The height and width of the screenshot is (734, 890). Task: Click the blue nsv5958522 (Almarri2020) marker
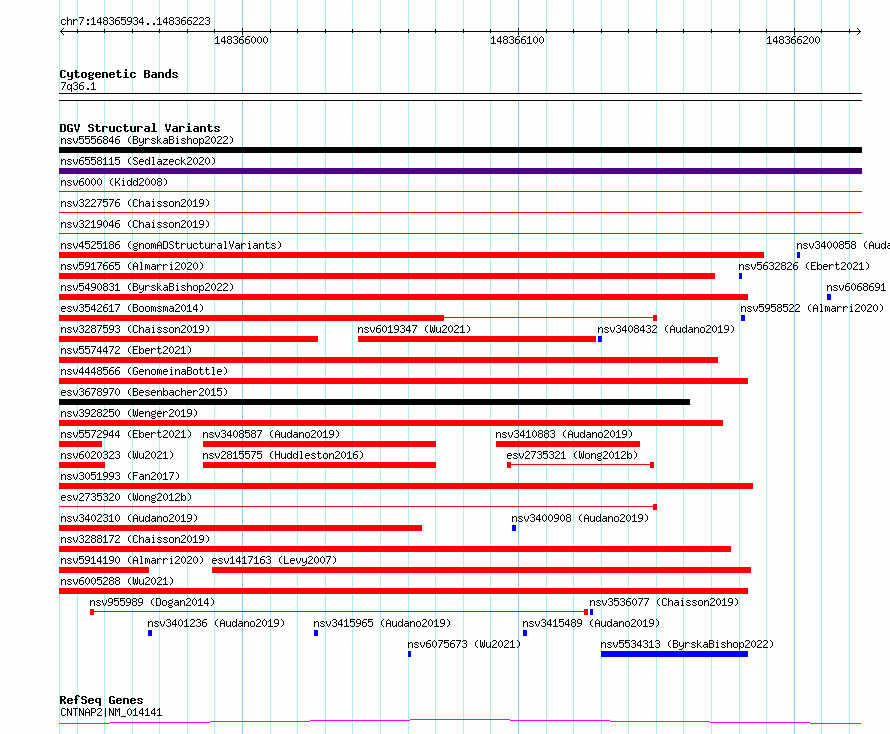point(743,318)
